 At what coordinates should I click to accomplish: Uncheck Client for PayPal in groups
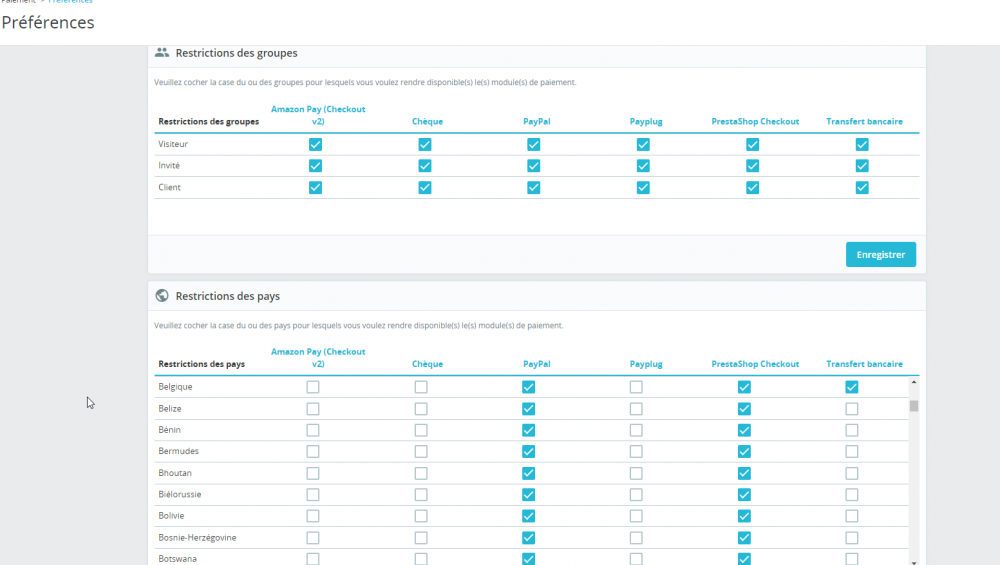pos(534,187)
